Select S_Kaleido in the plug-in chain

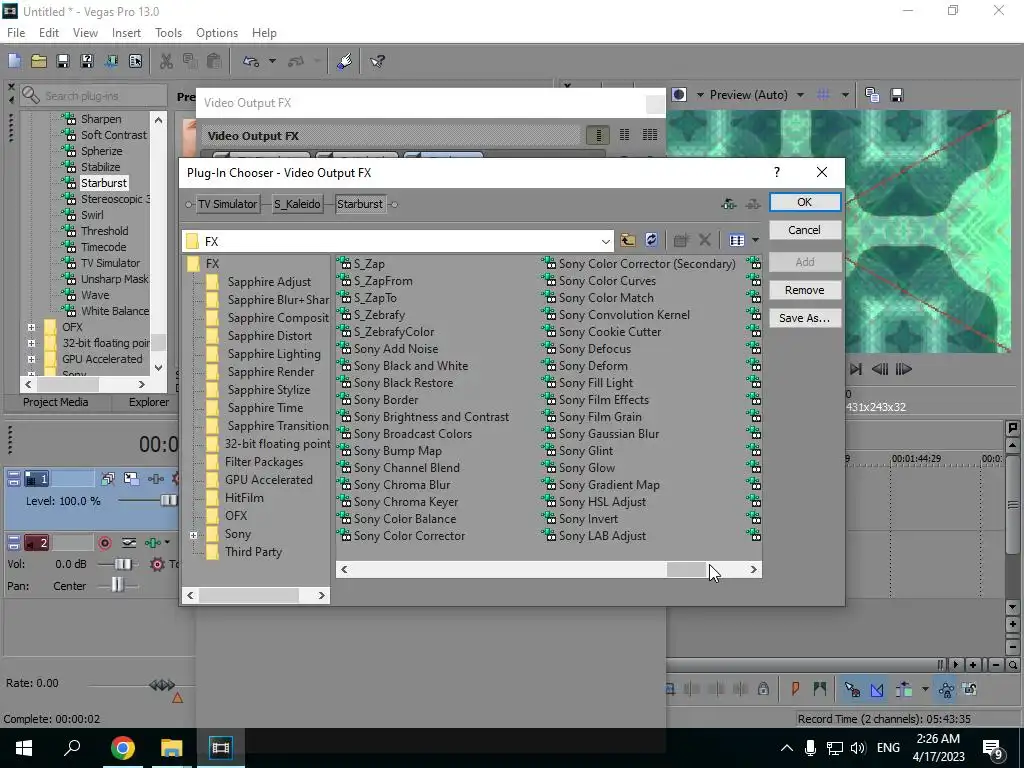[297, 204]
